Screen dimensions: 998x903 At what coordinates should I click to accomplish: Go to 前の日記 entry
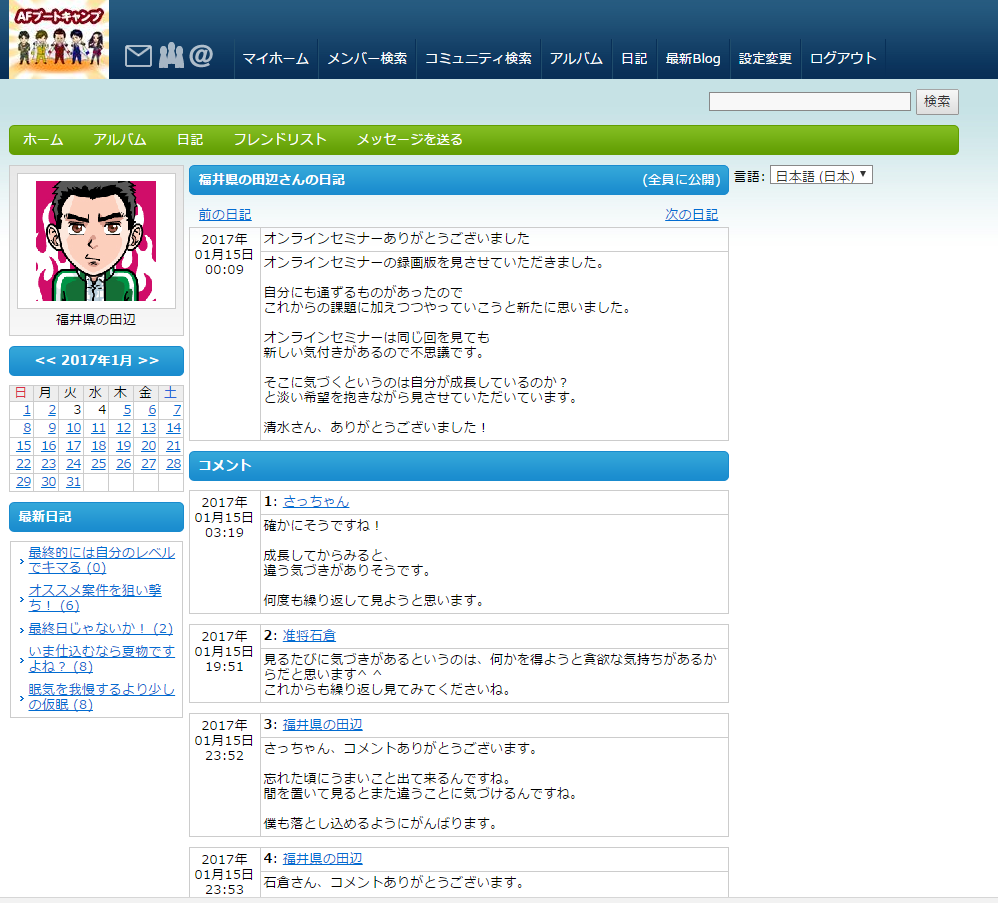[x=225, y=215]
